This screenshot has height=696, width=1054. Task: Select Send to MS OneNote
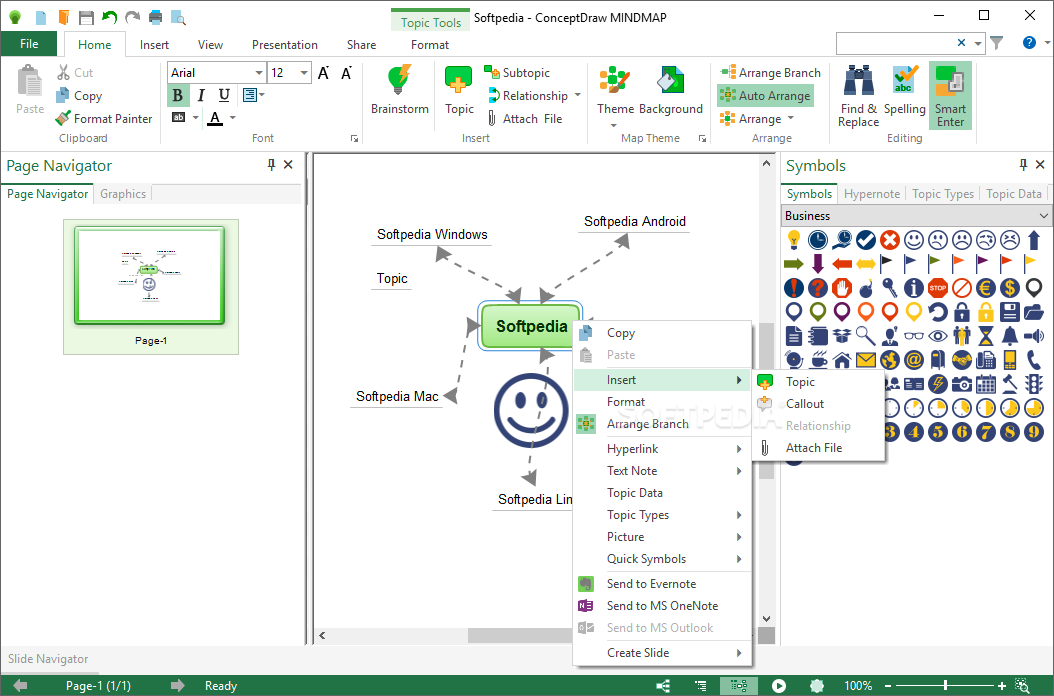point(662,606)
